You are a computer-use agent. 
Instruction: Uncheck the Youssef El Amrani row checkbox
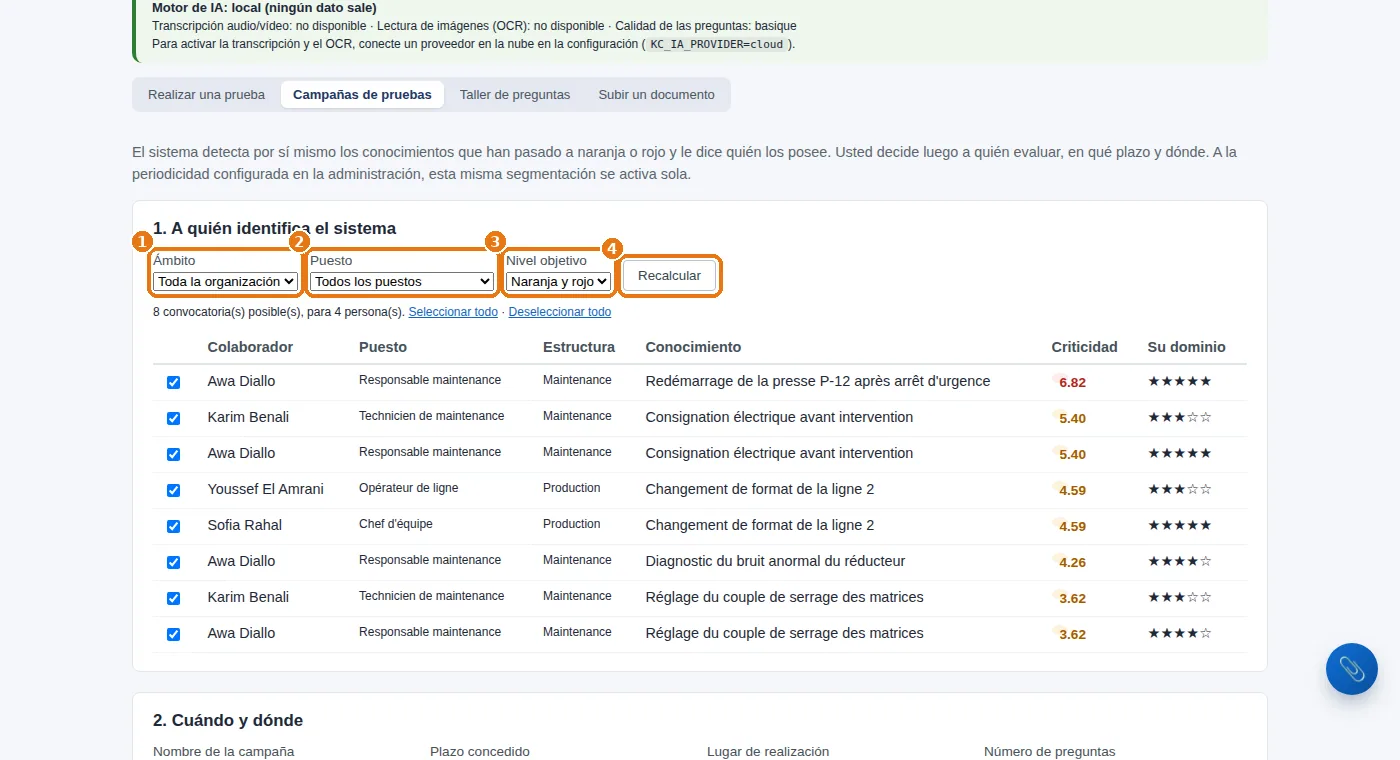pyautogui.click(x=173, y=490)
